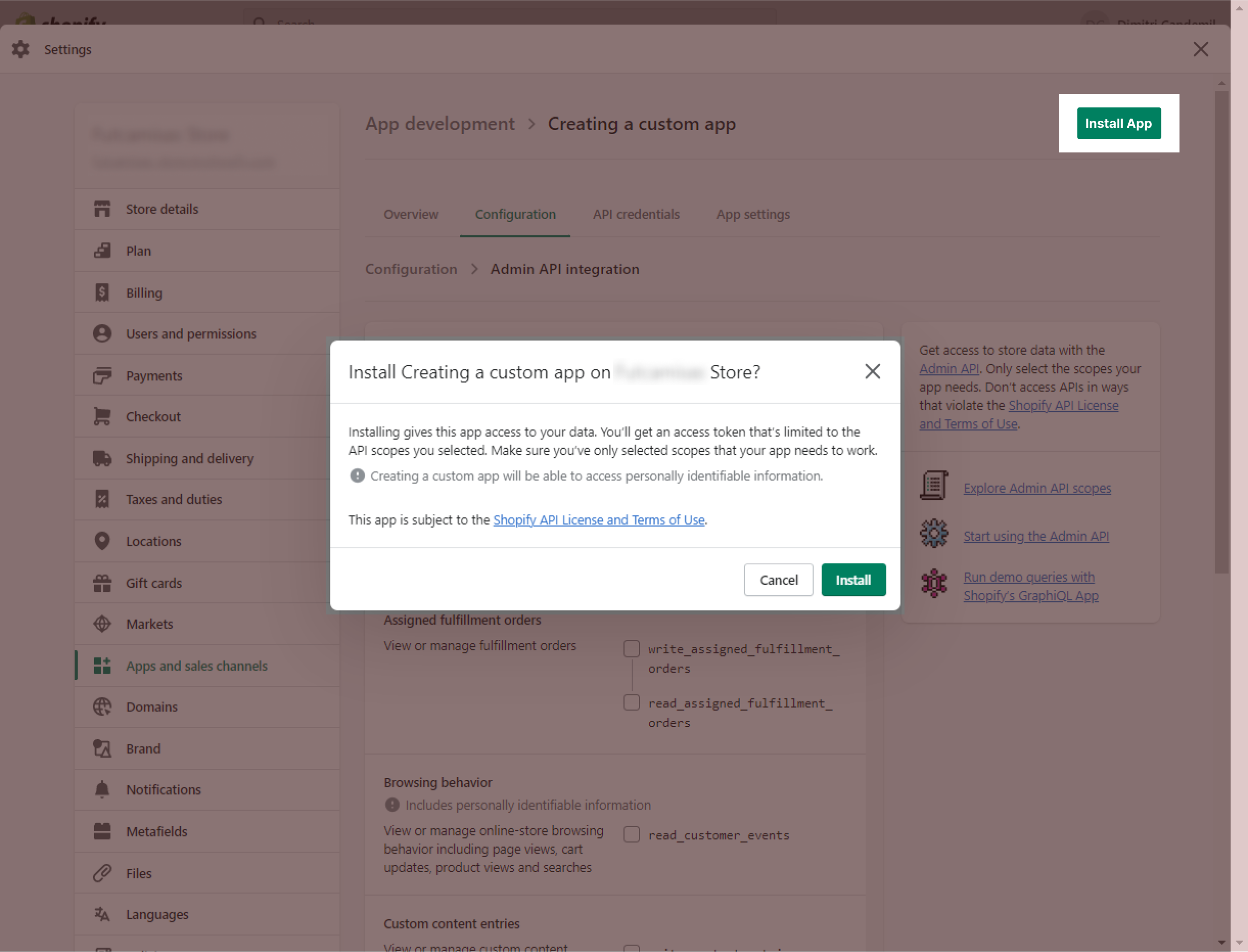The image size is (1248, 952).
Task: Click the Metafields icon in sidebar
Action: pos(101,830)
